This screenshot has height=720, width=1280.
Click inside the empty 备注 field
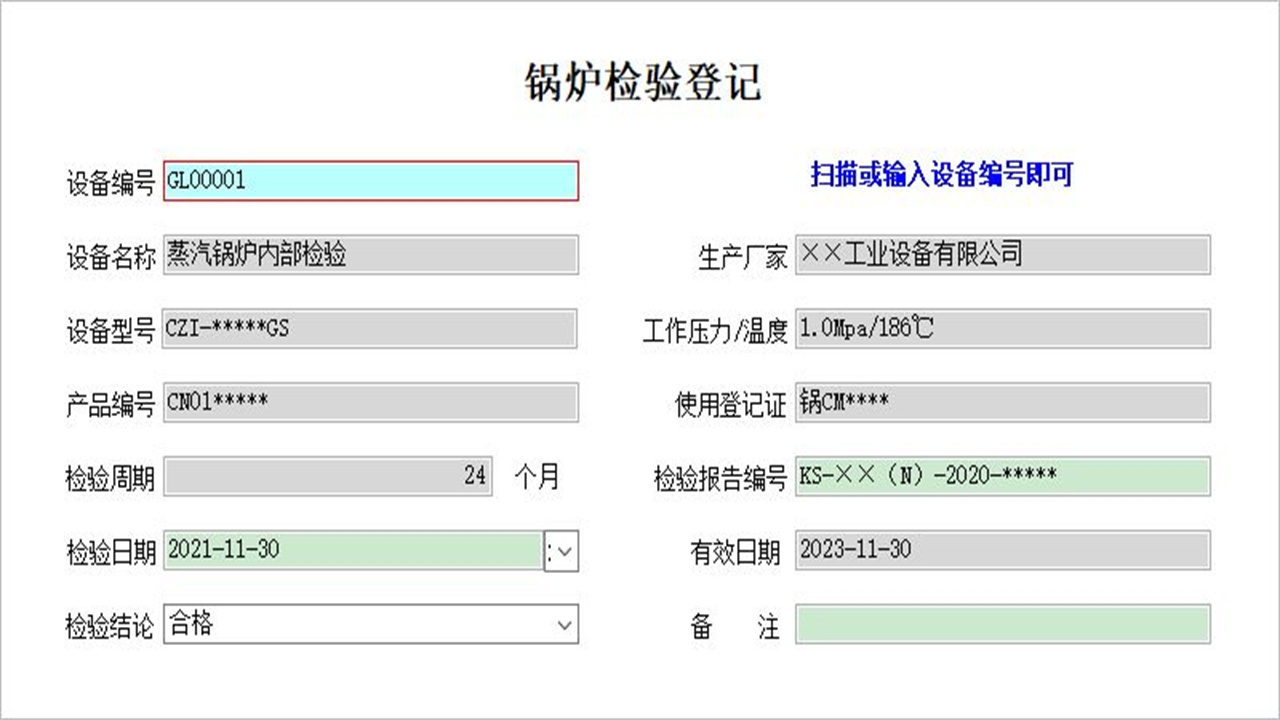coord(1000,624)
